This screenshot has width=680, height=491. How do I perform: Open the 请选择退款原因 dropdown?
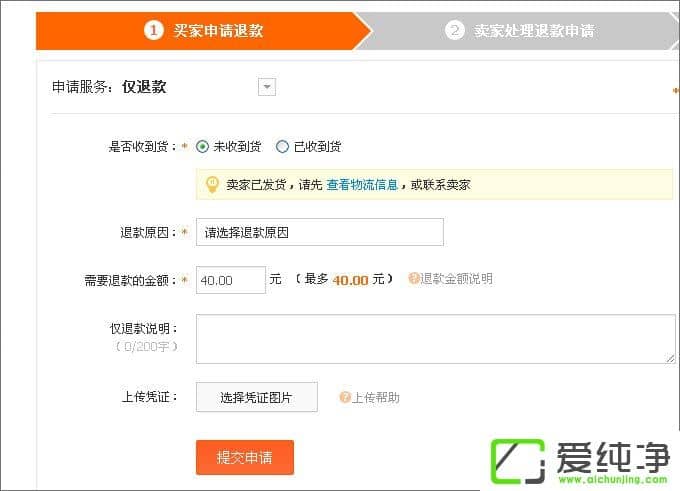click(x=319, y=232)
